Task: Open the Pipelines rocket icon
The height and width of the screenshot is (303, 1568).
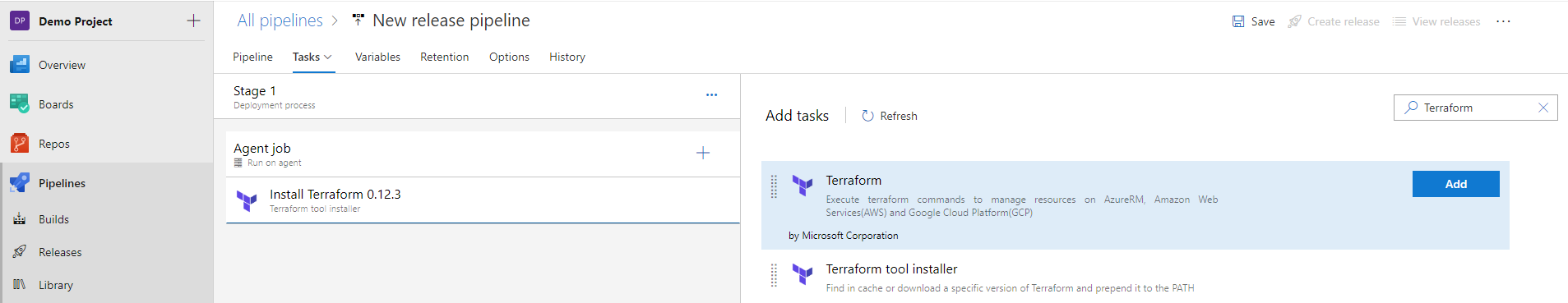Action: [20, 183]
